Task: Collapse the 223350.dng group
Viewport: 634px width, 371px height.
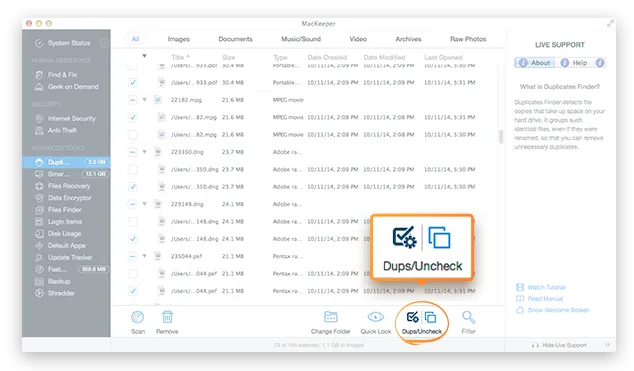Action: click(144, 152)
